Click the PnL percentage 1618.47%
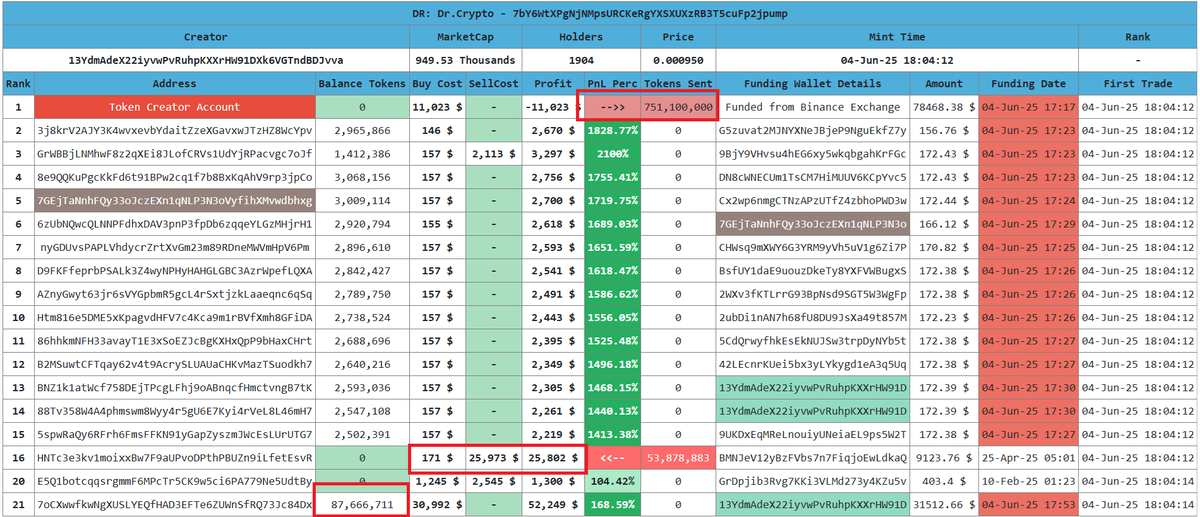Viewport: 1200px width, 517px height. pos(612,271)
